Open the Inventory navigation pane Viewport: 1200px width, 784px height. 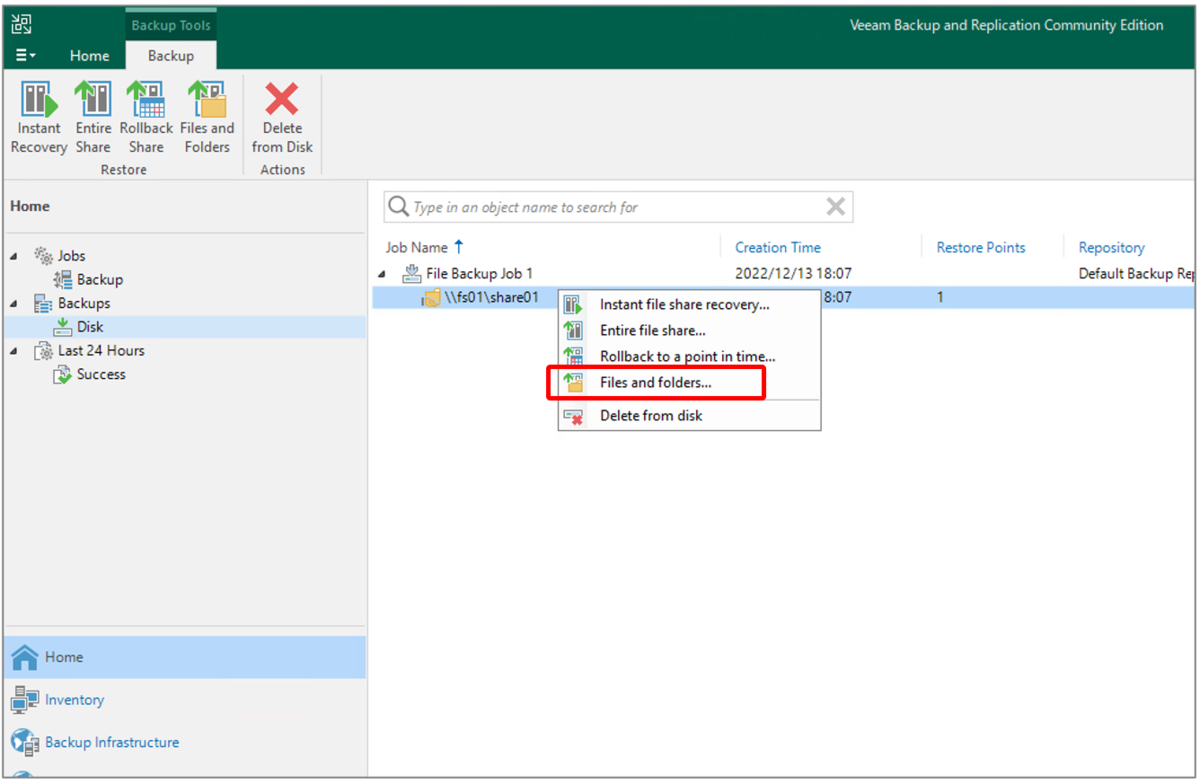pyautogui.click(x=184, y=700)
